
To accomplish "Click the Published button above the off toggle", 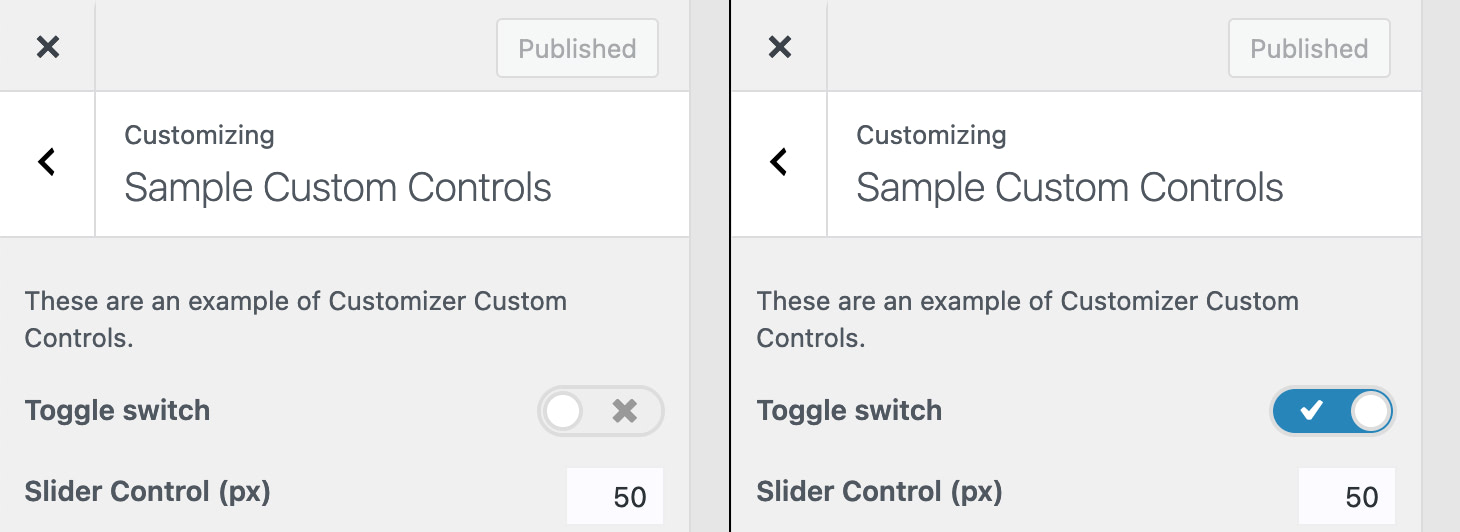I will (578, 48).
